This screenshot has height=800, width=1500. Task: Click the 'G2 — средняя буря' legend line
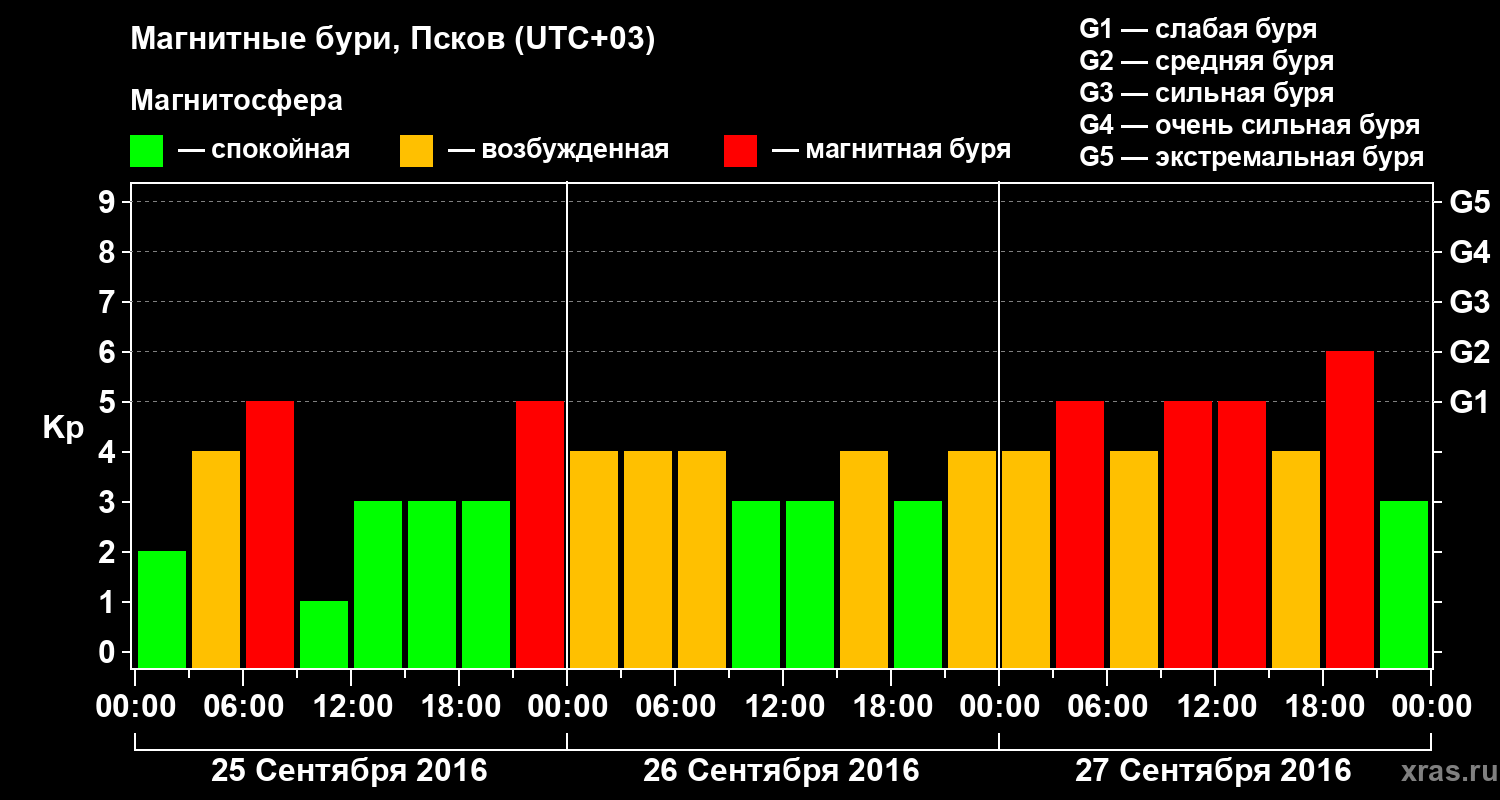coord(1207,61)
